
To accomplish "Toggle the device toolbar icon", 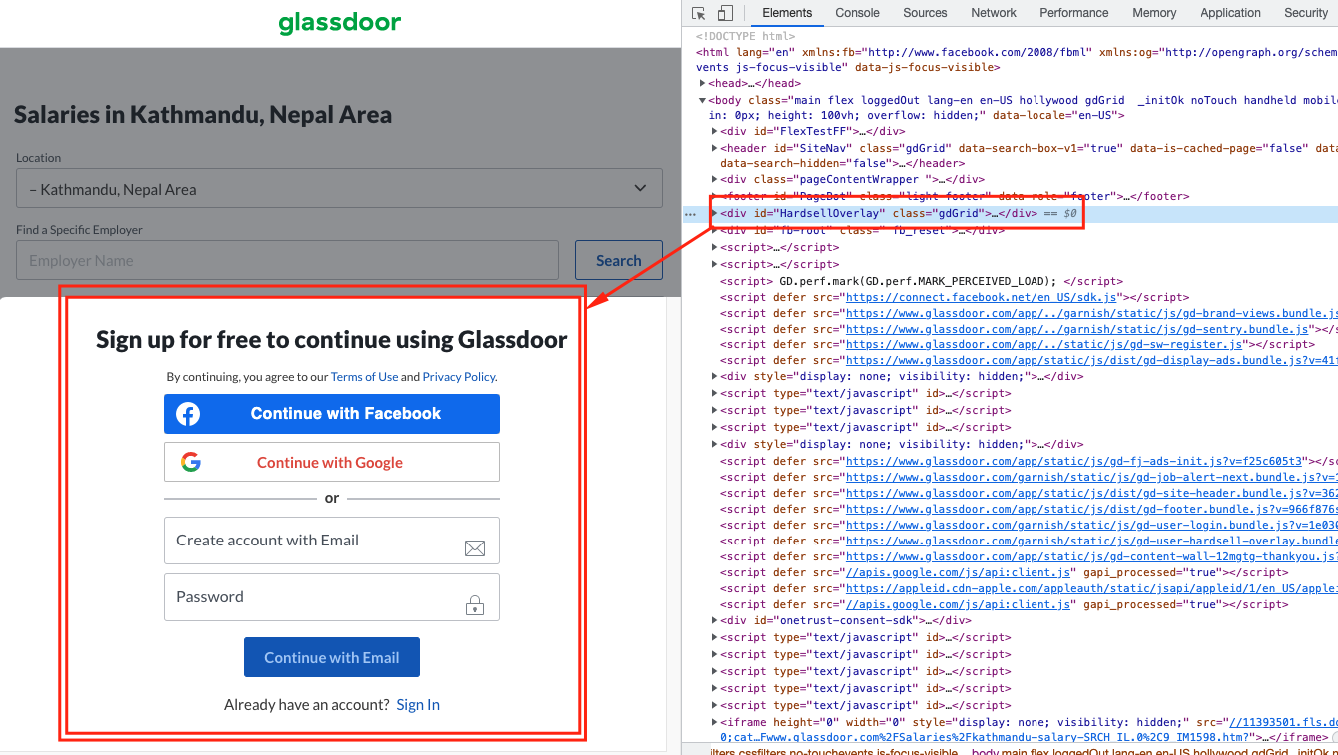I will coord(725,13).
